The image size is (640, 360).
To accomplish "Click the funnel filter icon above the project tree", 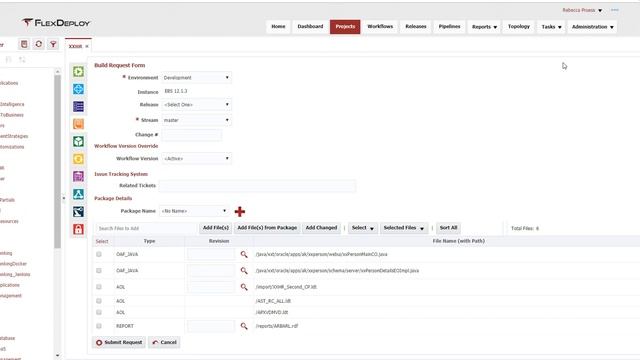I will (53, 44).
